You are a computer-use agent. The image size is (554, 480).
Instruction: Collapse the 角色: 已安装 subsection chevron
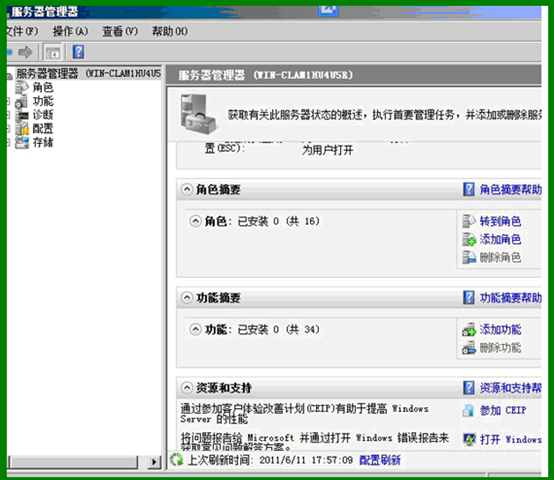195,221
